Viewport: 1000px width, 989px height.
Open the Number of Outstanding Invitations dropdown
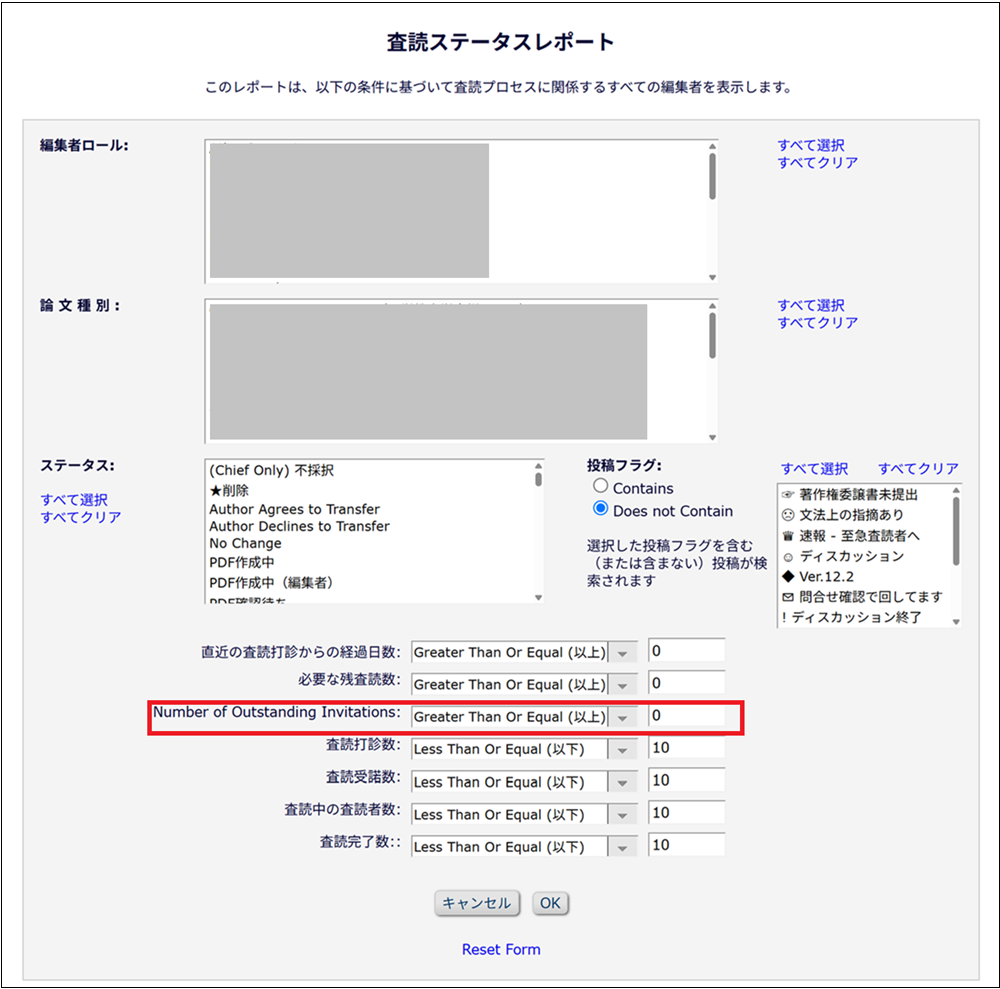coord(524,717)
